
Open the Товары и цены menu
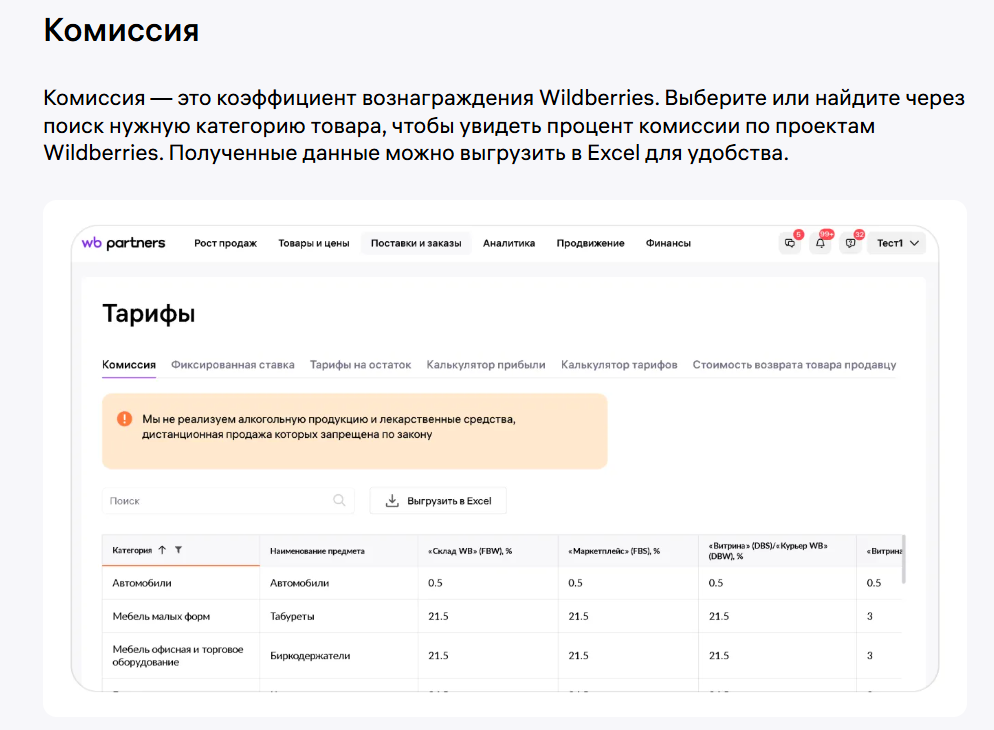313,243
